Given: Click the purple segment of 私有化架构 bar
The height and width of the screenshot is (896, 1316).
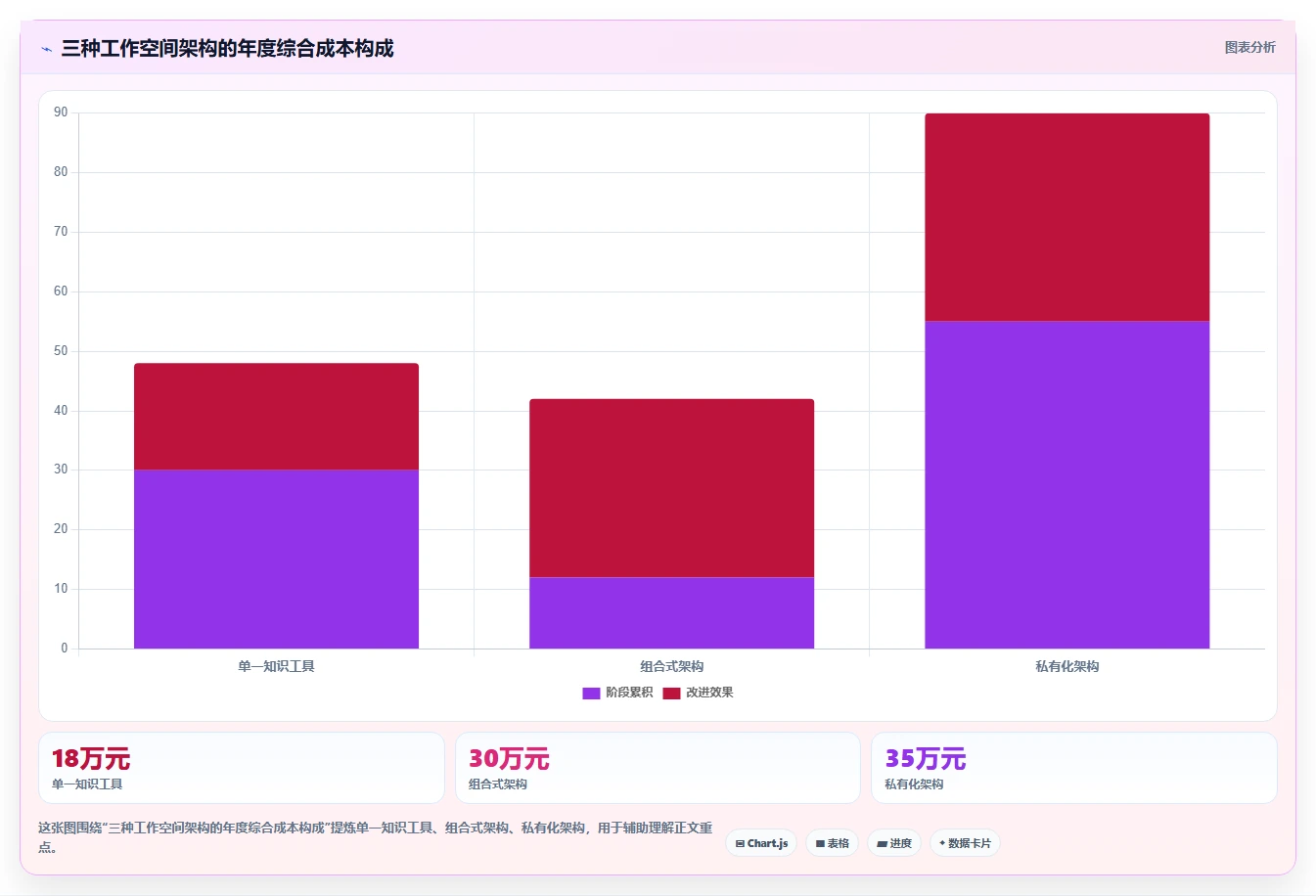Looking at the screenshot, I should click(1067, 485).
